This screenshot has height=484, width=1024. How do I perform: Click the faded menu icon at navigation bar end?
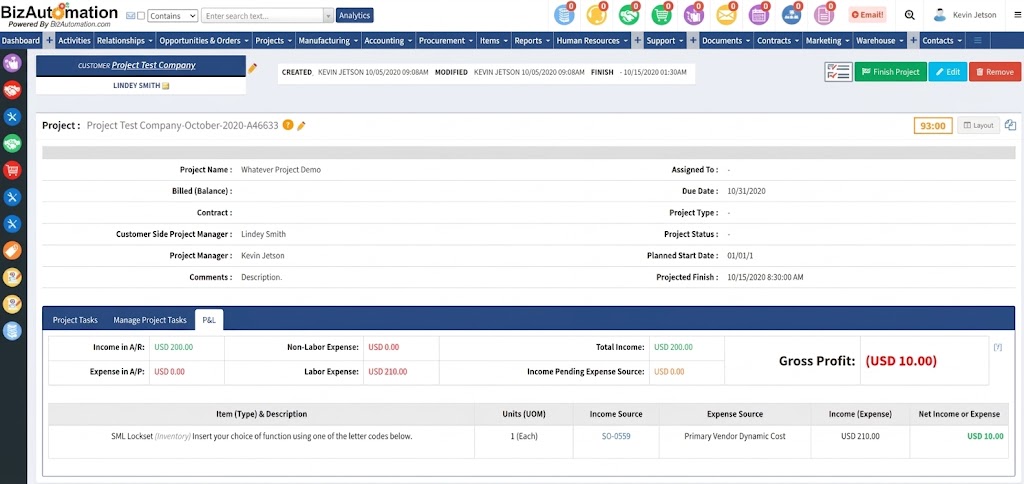pos(978,40)
